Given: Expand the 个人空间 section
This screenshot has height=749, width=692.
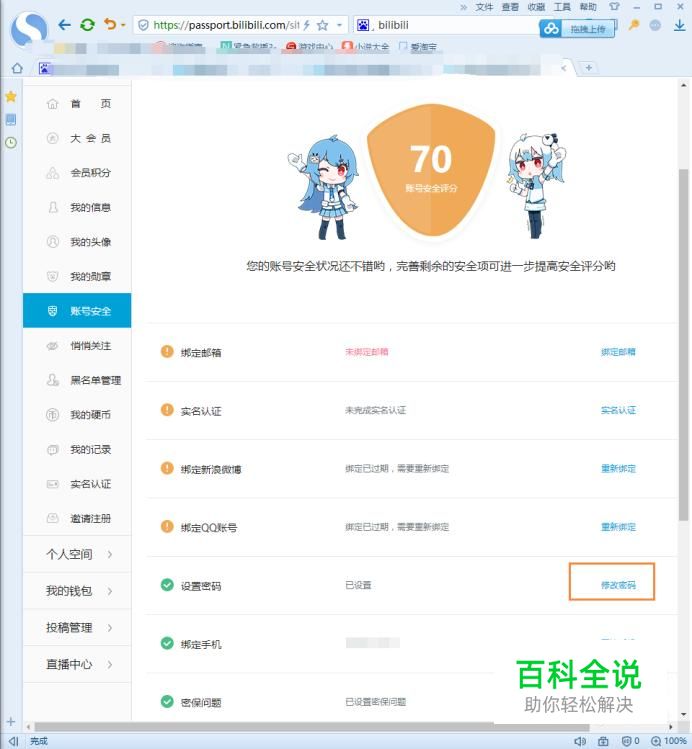Looking at the screenshot, I should (x=77, y=554).
